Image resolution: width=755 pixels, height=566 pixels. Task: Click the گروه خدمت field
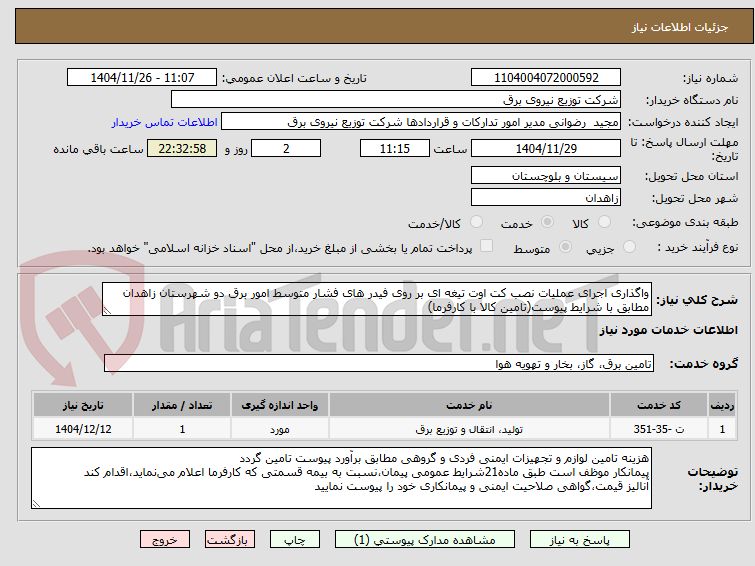(x=379, y=364)
